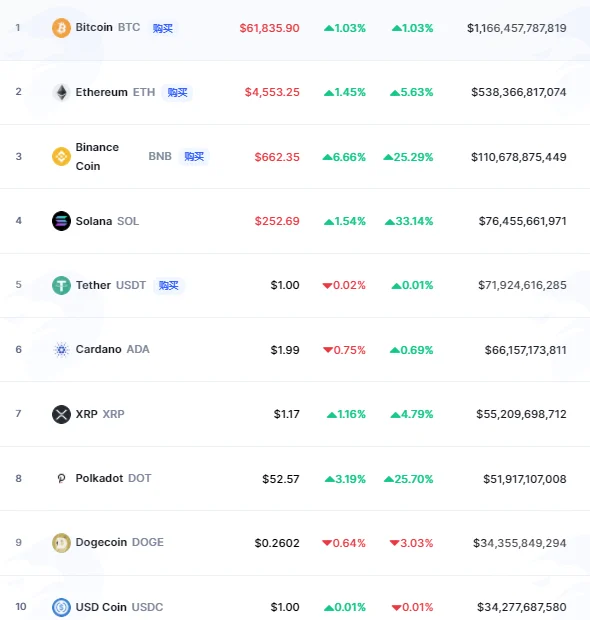The image size is (590, 620).
Task: Click the Cardano logo icon
Action: (x=61, y=350)
